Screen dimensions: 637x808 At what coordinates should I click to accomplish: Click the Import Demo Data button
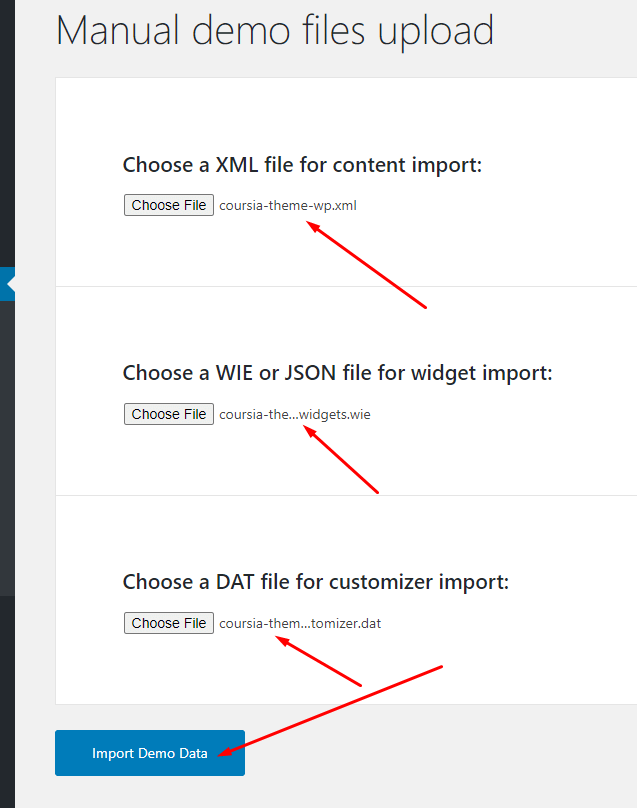click(150, 753)
